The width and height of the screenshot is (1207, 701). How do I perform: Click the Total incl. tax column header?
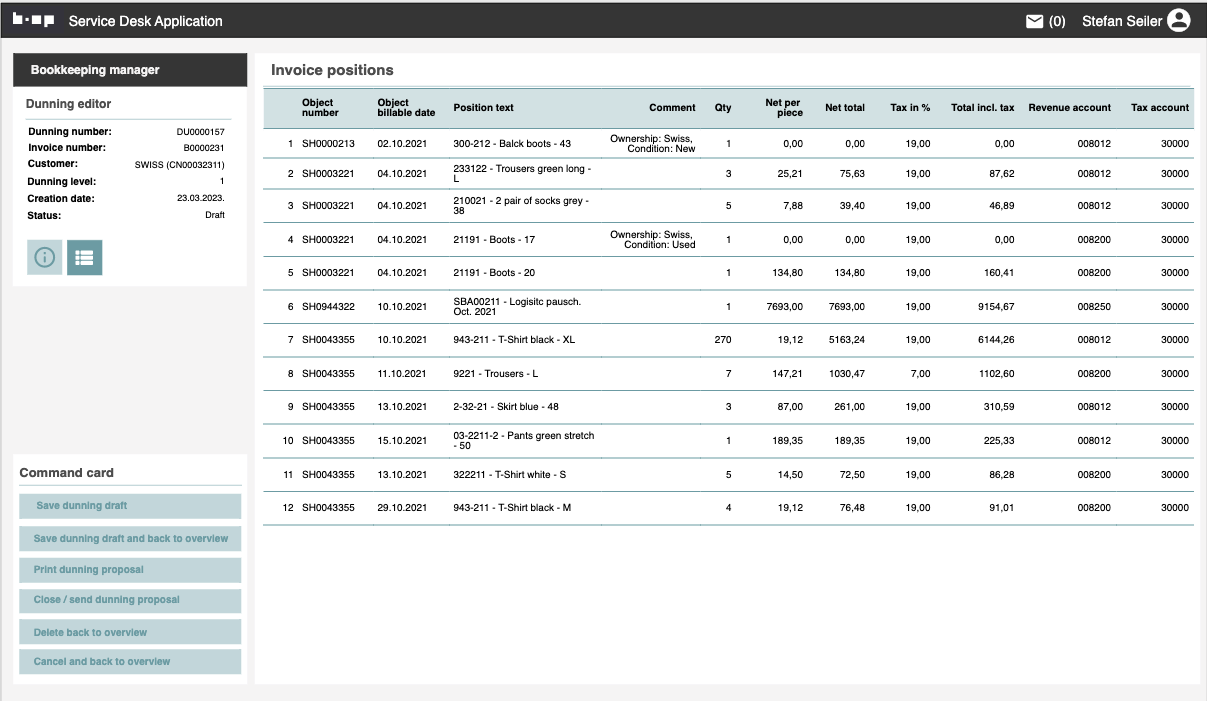[x=982, y=108]
